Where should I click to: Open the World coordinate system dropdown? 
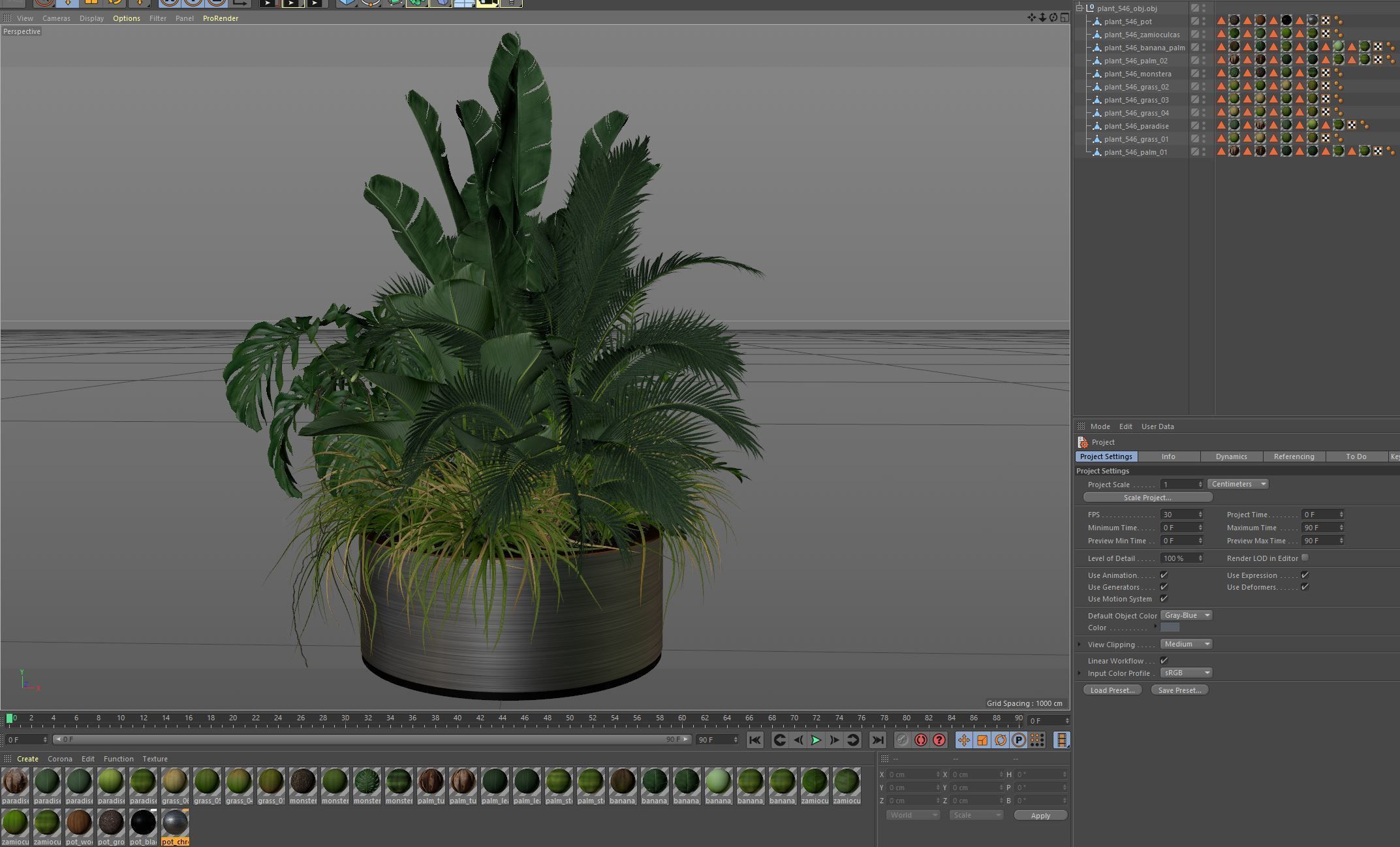point(913,815)
